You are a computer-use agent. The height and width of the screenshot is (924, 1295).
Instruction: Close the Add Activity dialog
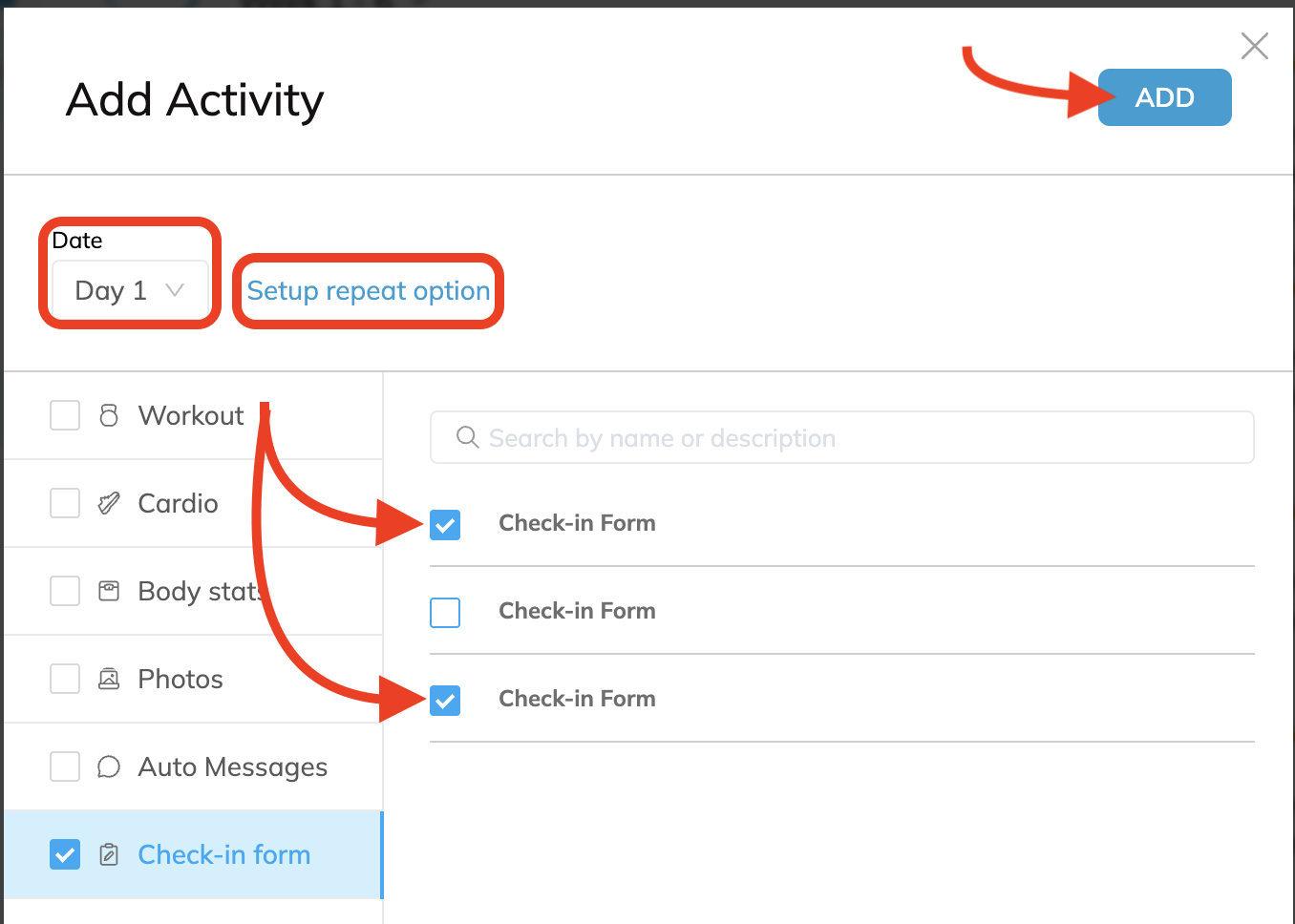pyautogui.click(x=1254, y=46)
